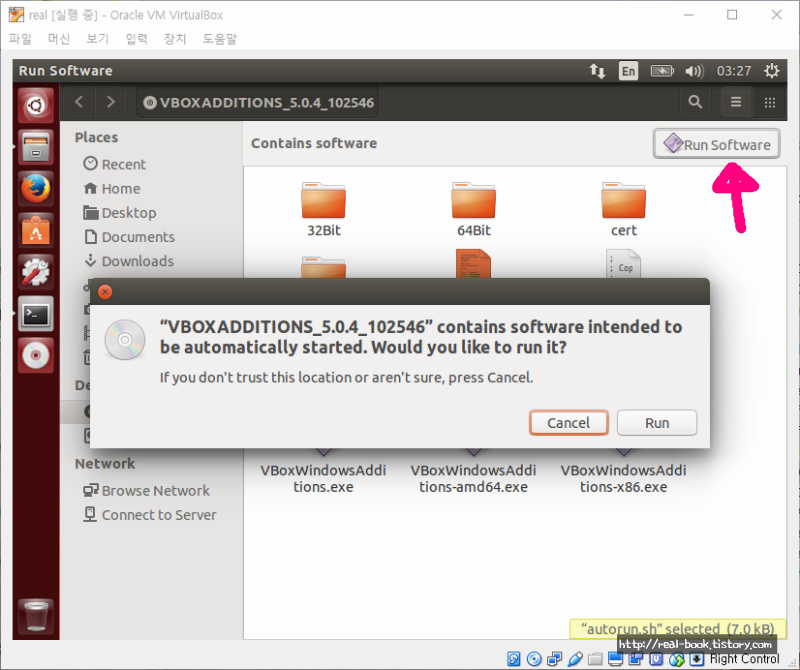The width and height of the screenshot is (800, 670).
Task: Select Desktop in Places sidebar
Action: click(119, 212)
